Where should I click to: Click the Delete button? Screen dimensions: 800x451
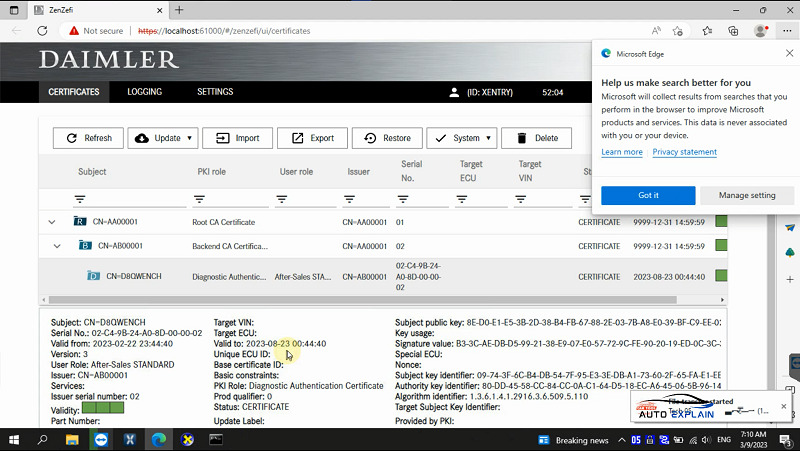pyautogui.click(x=536, y=138)
